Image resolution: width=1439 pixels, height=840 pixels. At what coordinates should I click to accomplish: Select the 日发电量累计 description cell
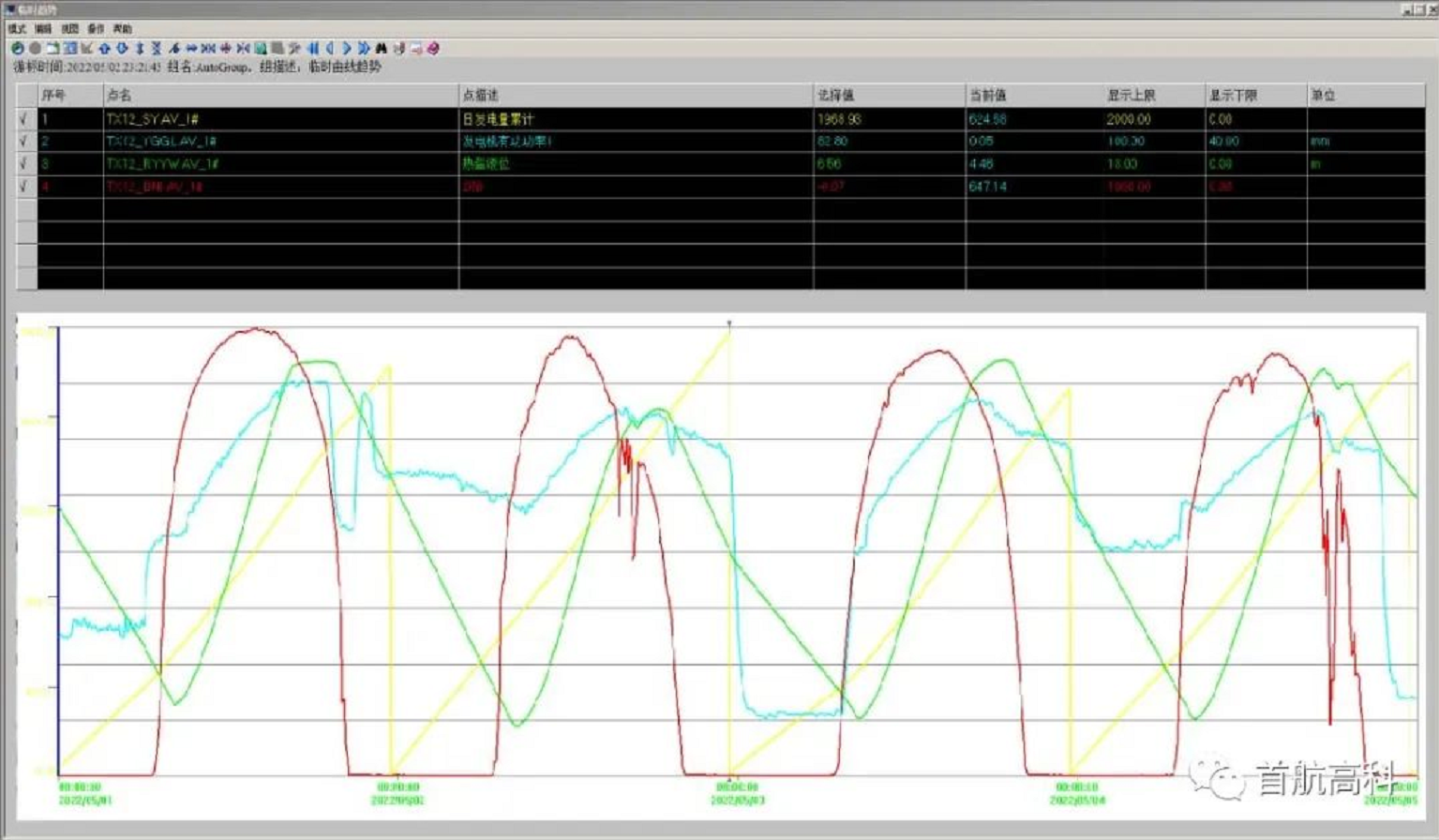[x=498, y=119]
